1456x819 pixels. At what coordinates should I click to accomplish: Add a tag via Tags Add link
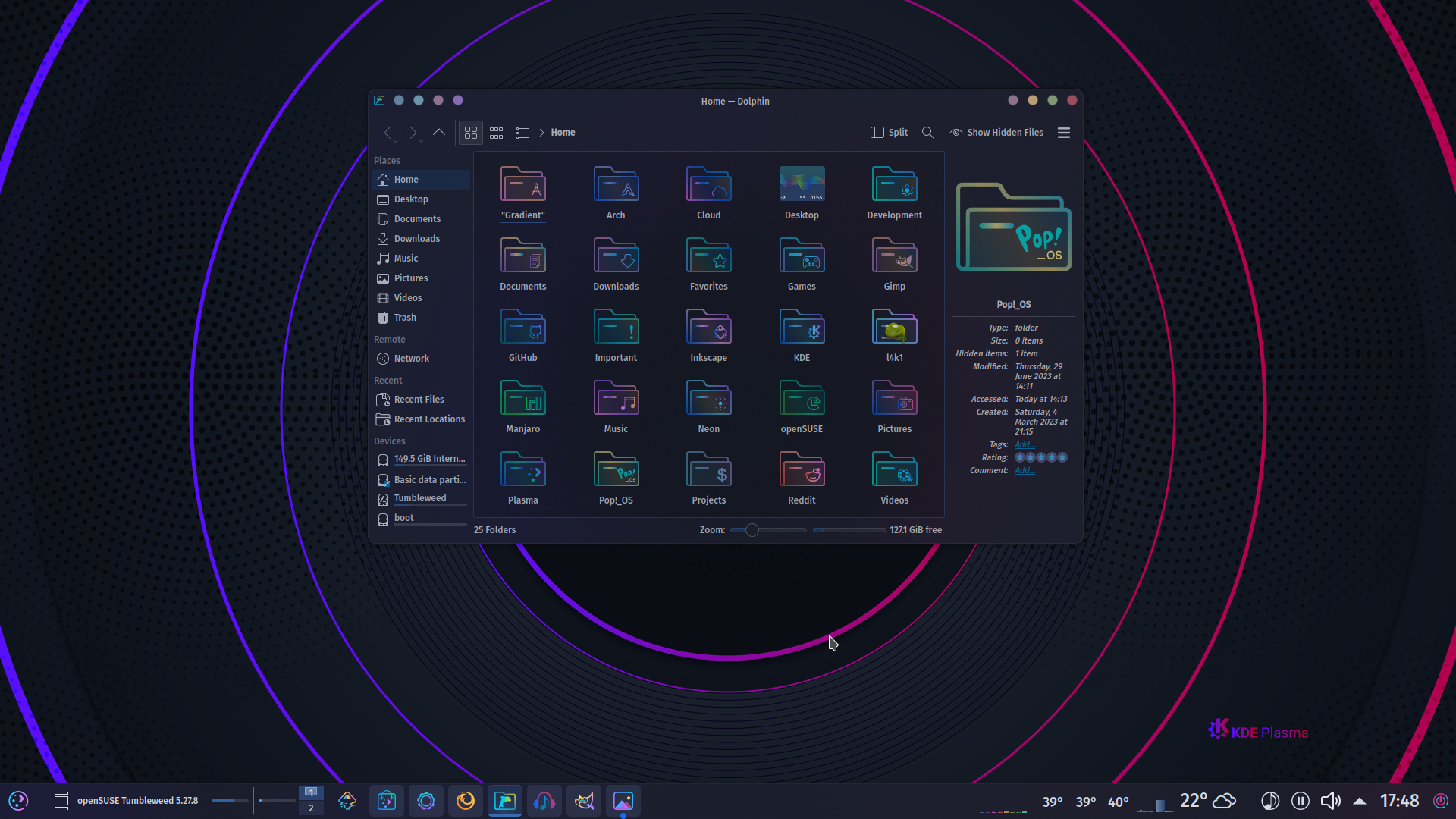coord(1025,445)
